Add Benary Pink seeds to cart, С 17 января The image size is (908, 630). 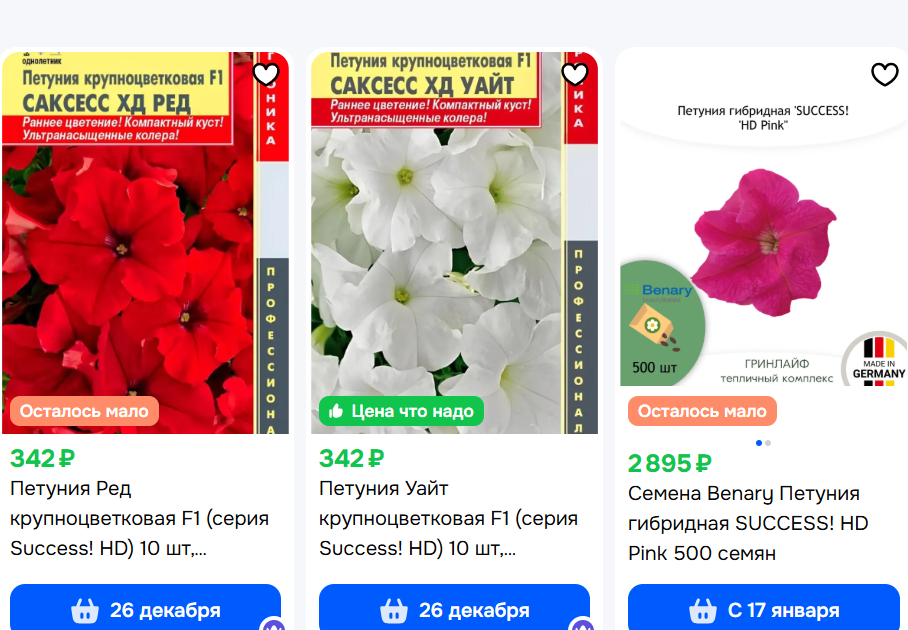764,607
